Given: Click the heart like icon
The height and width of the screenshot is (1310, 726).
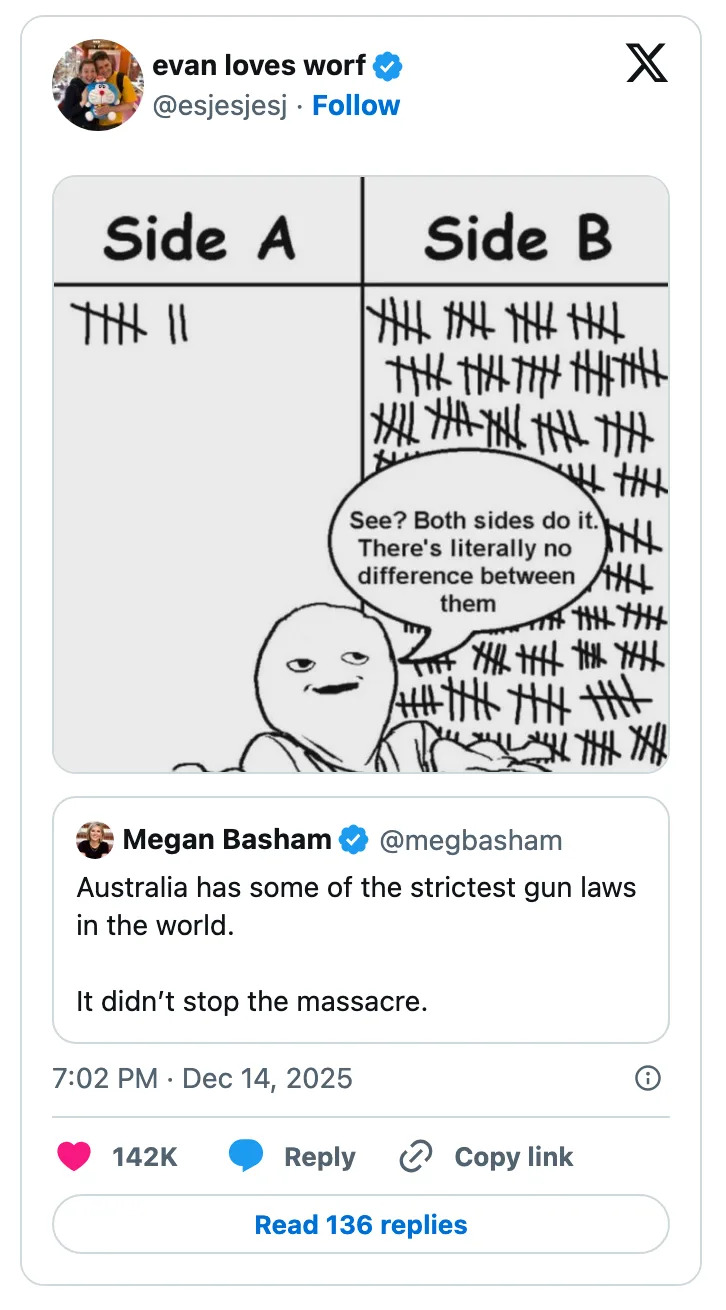Looking at the screenshot, I should click(74, 1157).
